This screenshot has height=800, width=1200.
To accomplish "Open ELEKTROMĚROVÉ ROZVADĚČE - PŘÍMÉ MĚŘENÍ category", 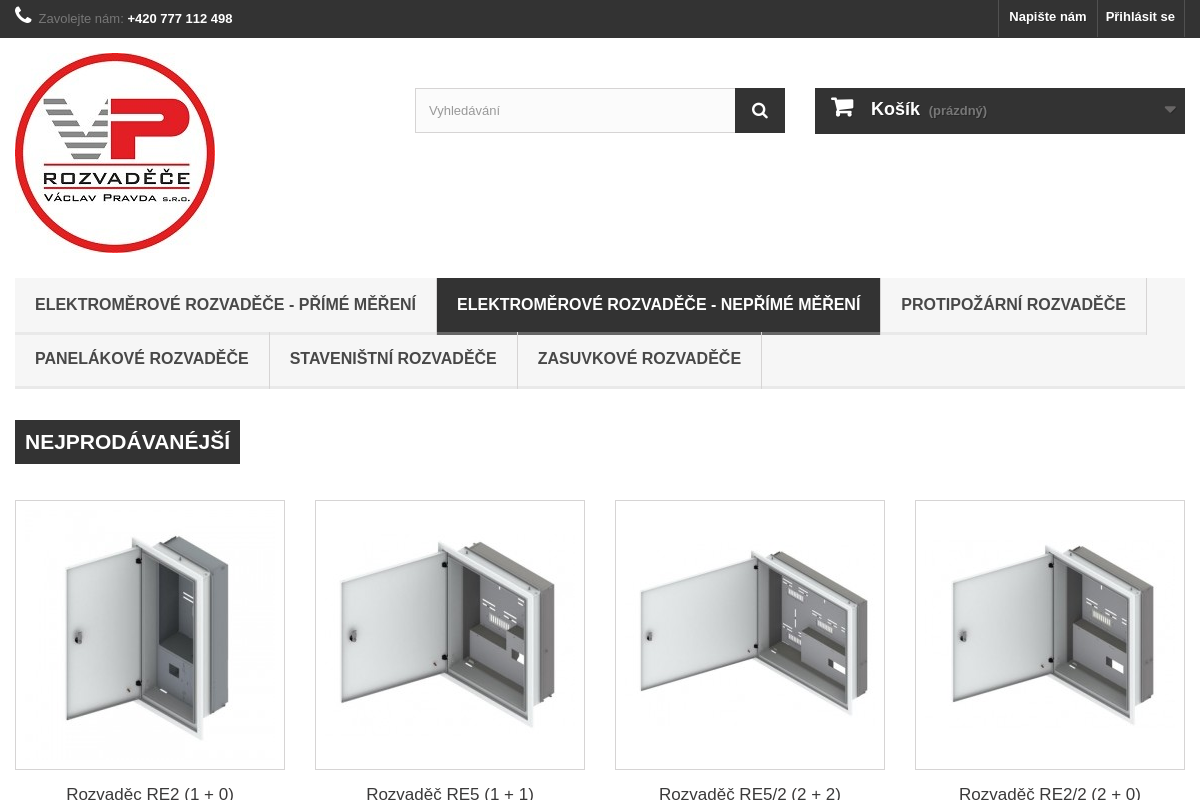I will coord(226,304).
